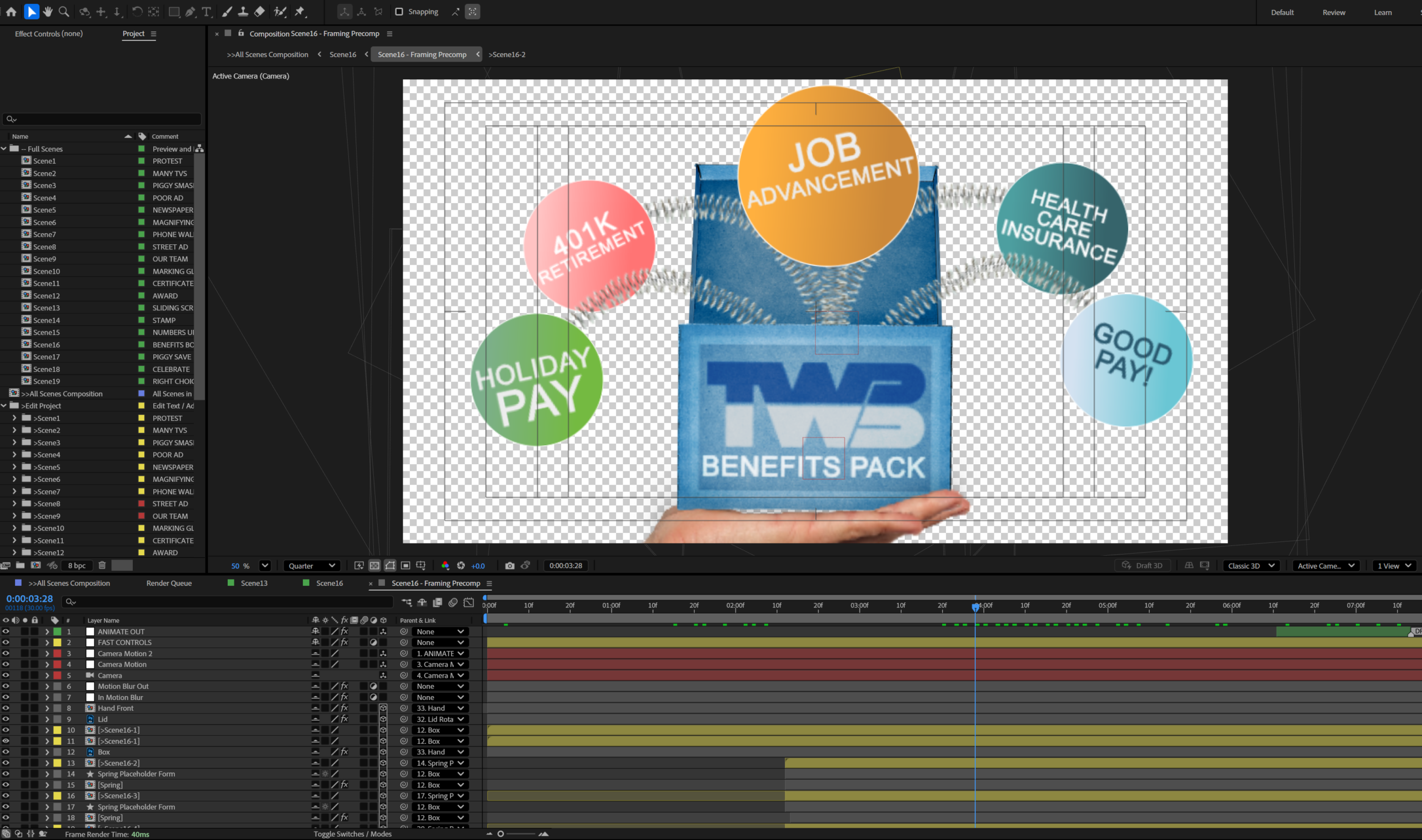This screenshot has height=840, width=1422.
Task: Select the Zoom tool
Action: click(64, 11)
